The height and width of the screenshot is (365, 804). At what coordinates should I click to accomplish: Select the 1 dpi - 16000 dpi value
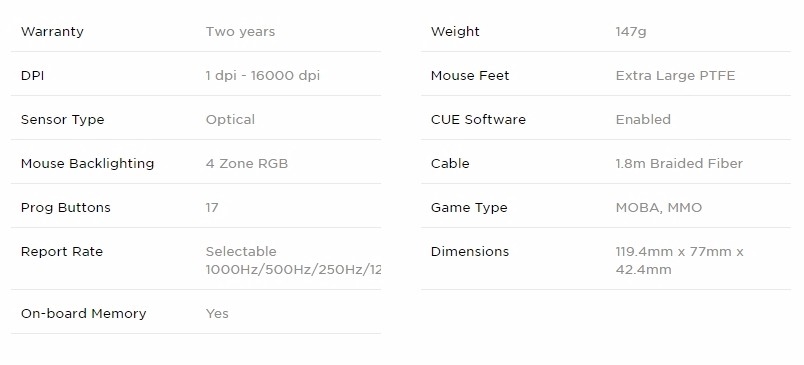point(263,76)
